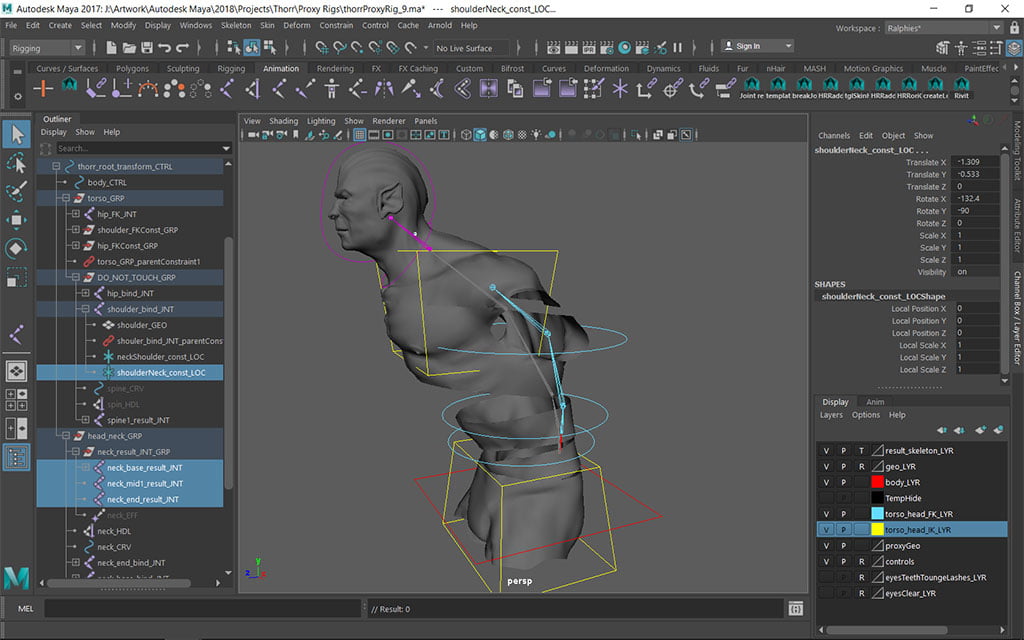The height and width of the screenshot is (640, 1024).
Task: Click the Save scene icon
Action: tap(147, 48)
